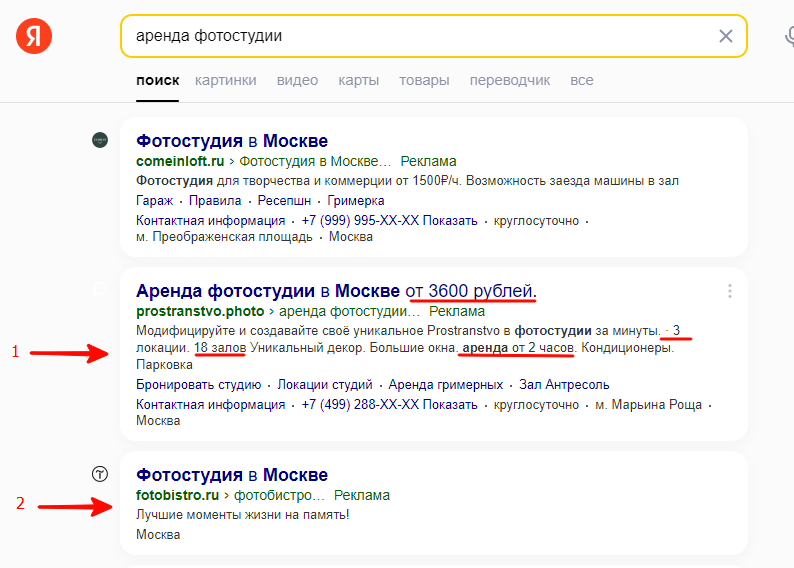Click the Yandex logo icon
Viewport: 794px width, 568px height.
34,36
